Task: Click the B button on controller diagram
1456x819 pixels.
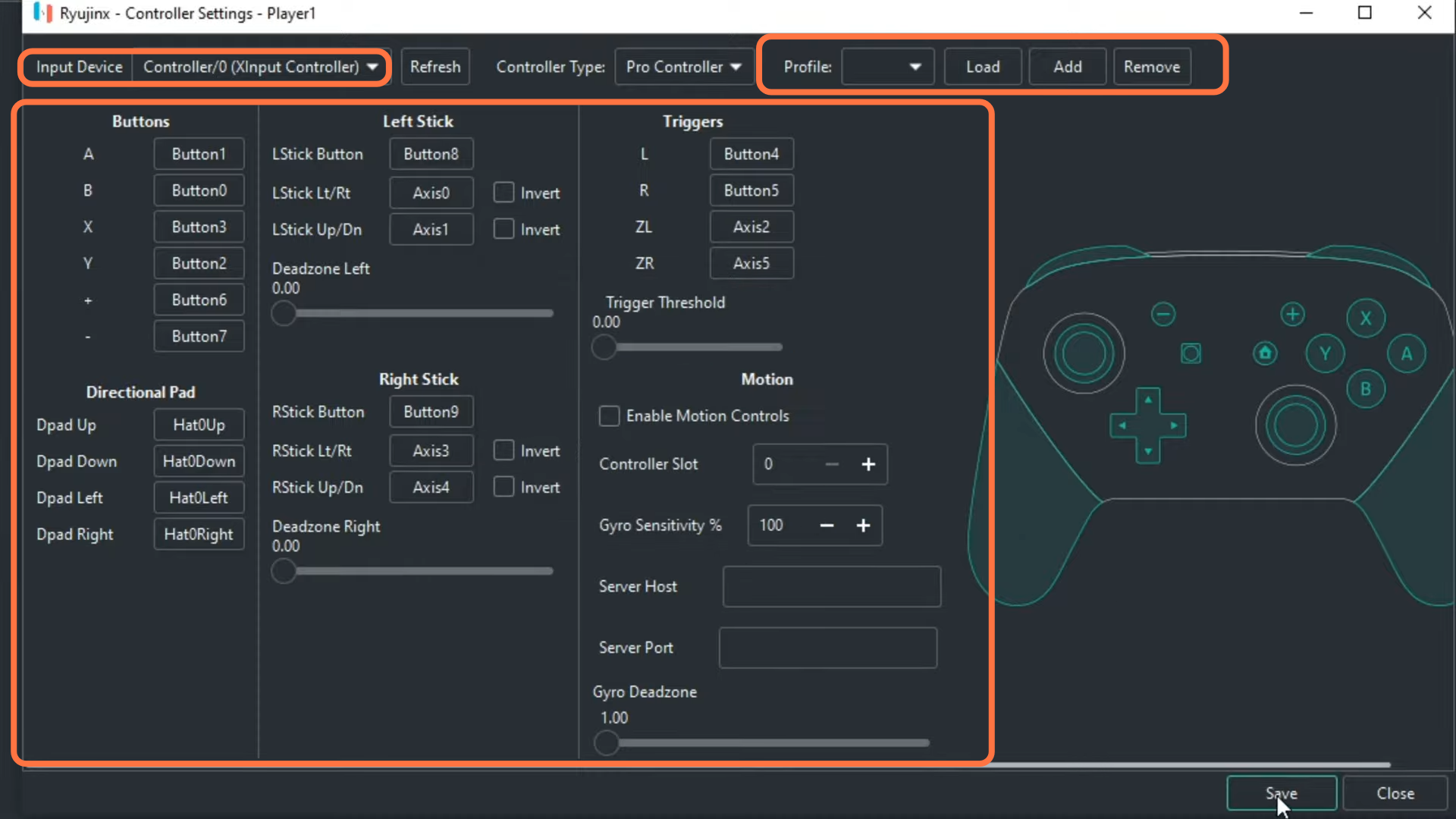Action: coord(1366,389)
